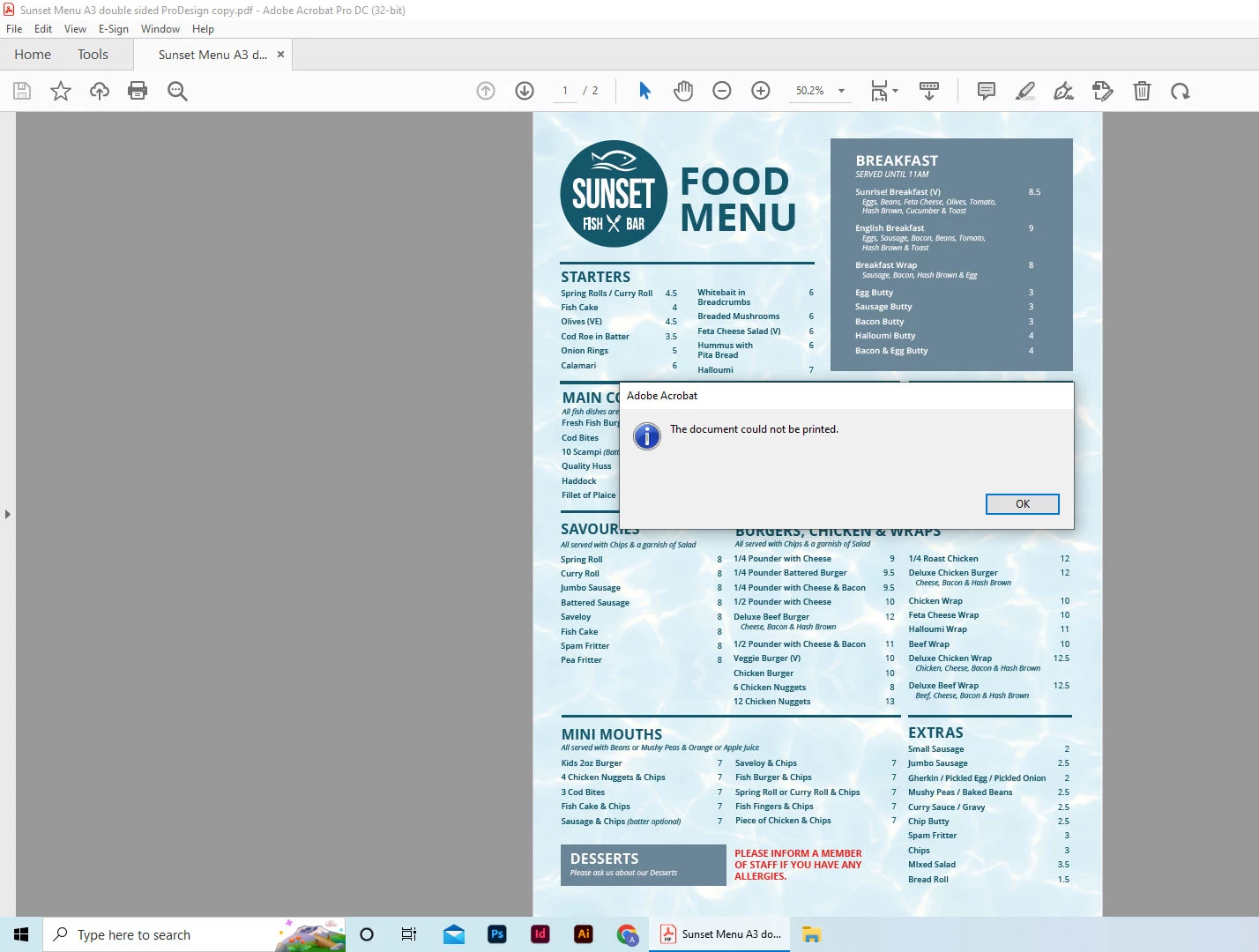Switch to the Home tab

33,55
